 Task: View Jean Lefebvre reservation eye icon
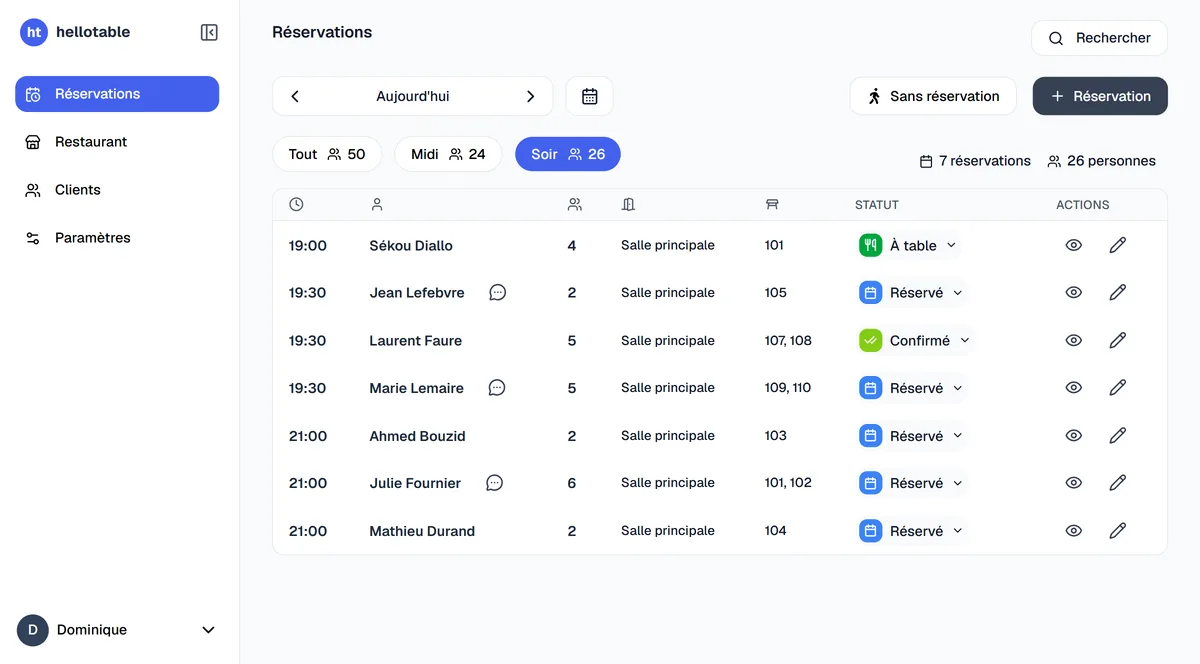click(1074, 293)
